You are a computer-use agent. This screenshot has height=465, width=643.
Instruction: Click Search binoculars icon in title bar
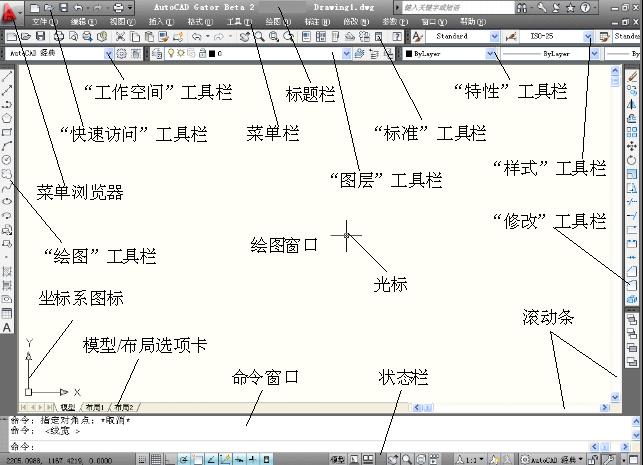522,7
